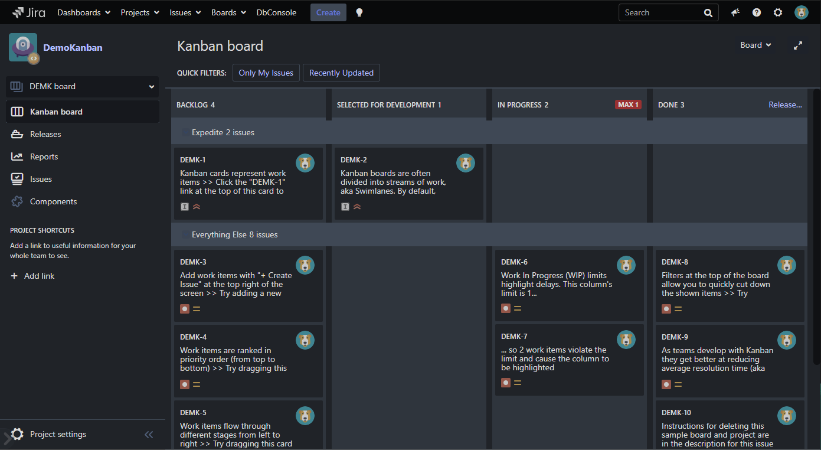Screen dimensions: 821x450
Task: Click the Reports chart icon
Action: [17, 157]
